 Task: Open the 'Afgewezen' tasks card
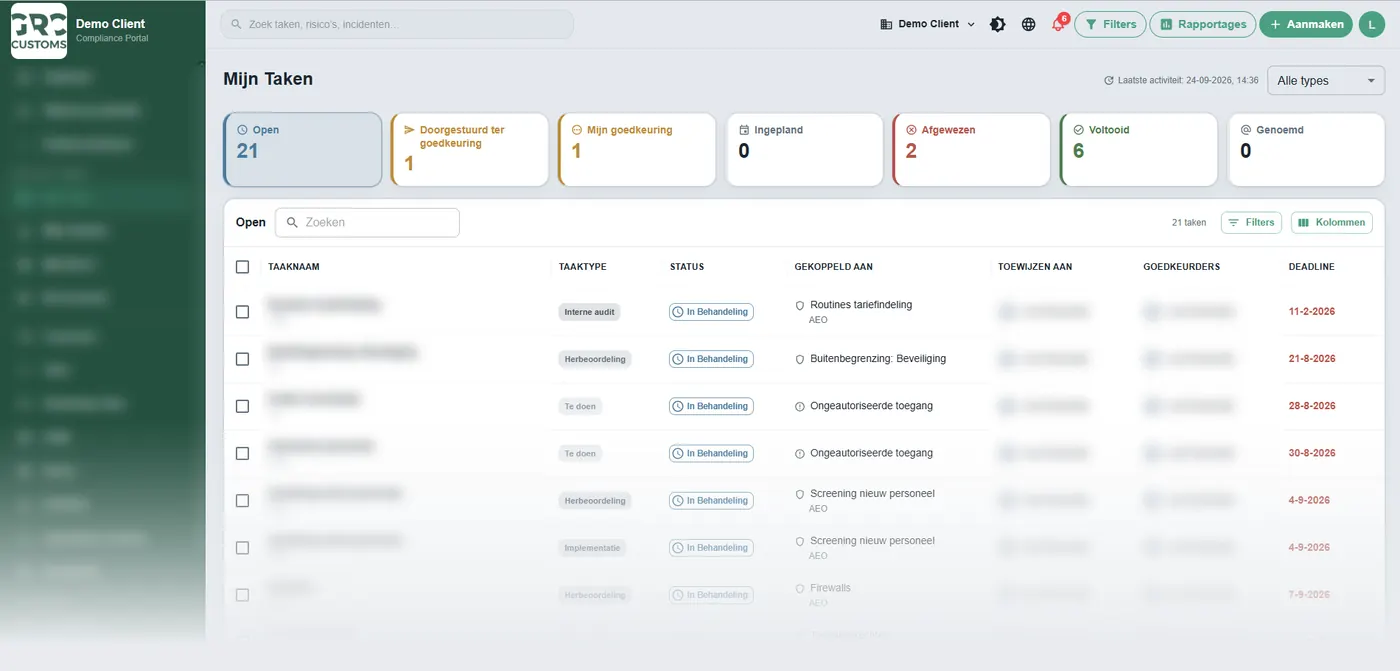[971, 149]
